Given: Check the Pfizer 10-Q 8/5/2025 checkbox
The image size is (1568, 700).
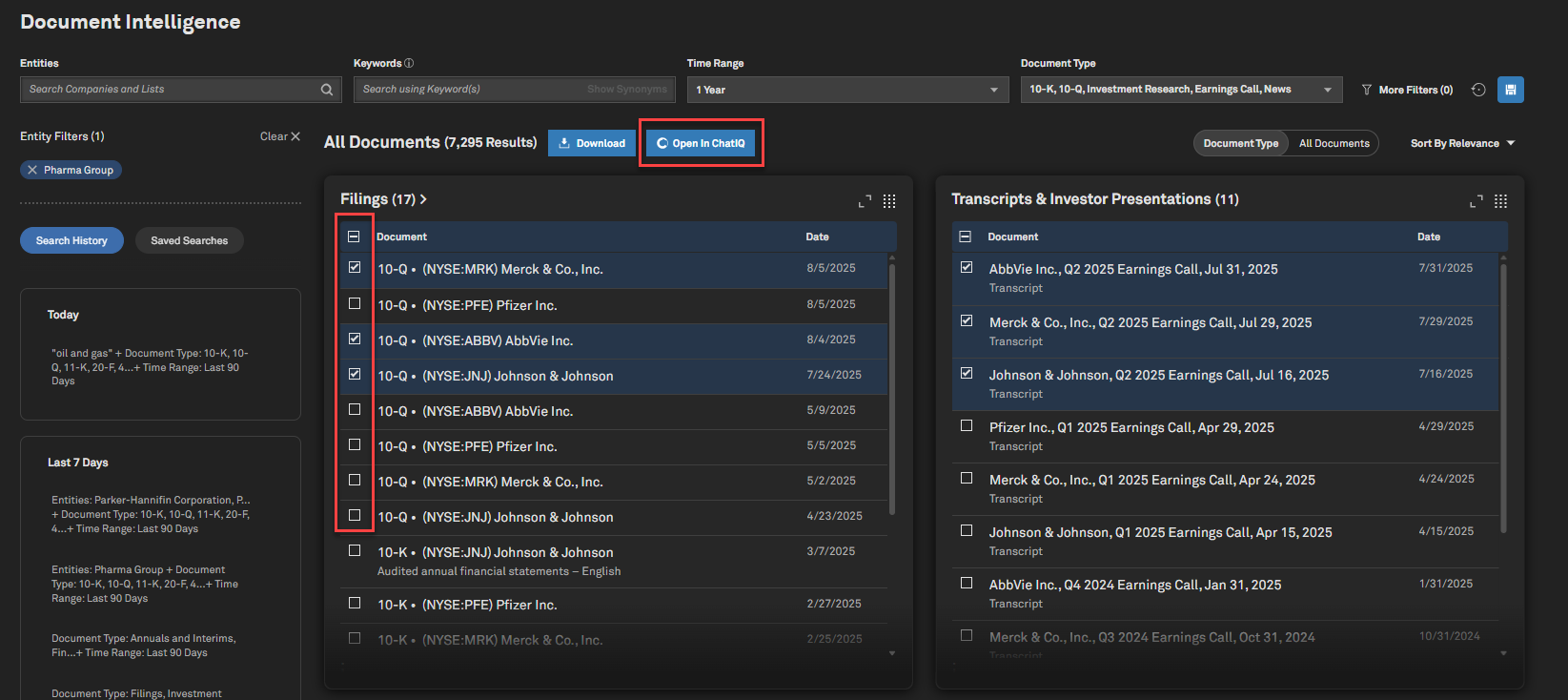Looking at the screenshot, I should [355, 304].
